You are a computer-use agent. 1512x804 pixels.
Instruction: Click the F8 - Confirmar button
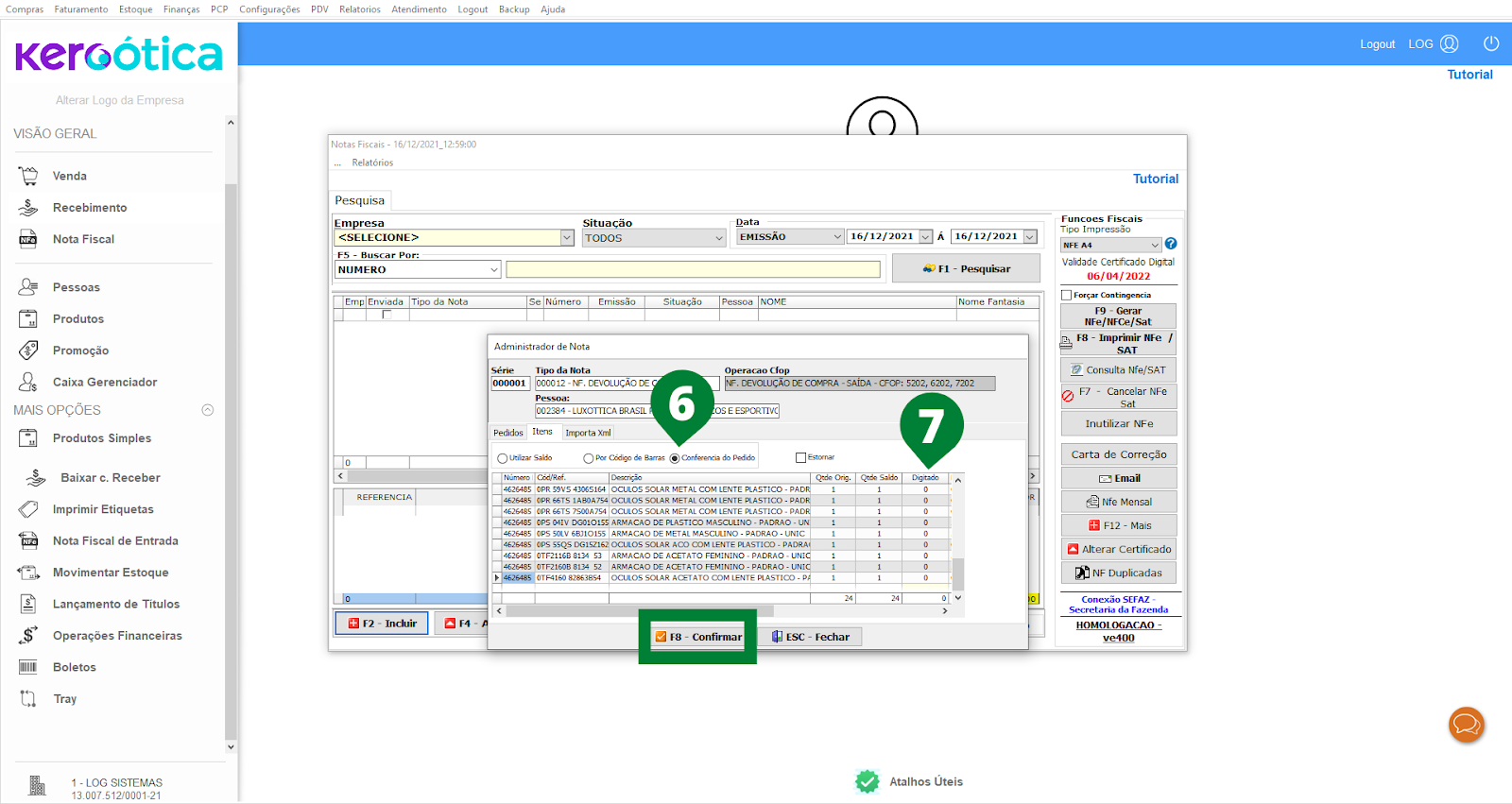[x=698, y=637]
